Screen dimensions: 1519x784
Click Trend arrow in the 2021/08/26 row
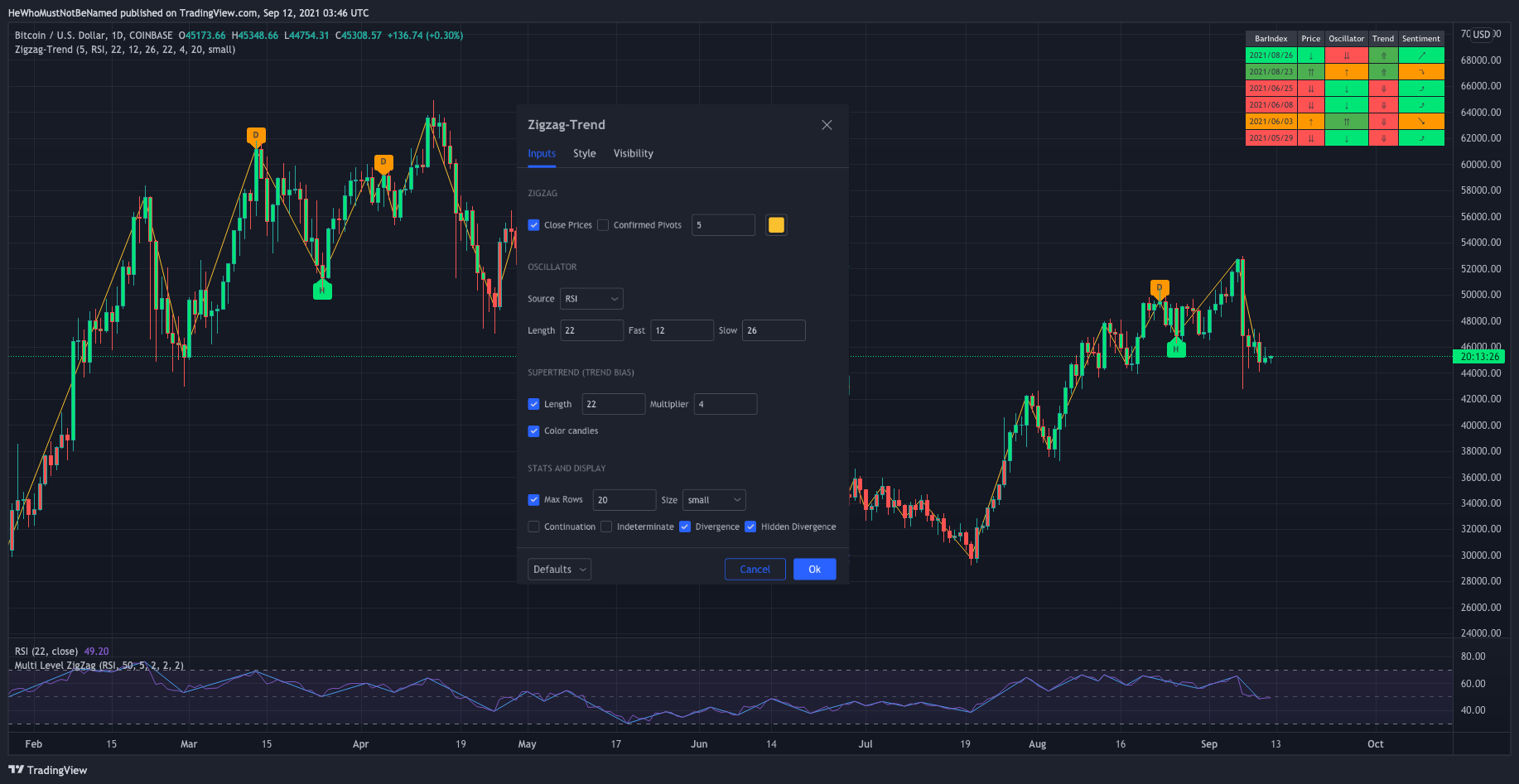1383,55
